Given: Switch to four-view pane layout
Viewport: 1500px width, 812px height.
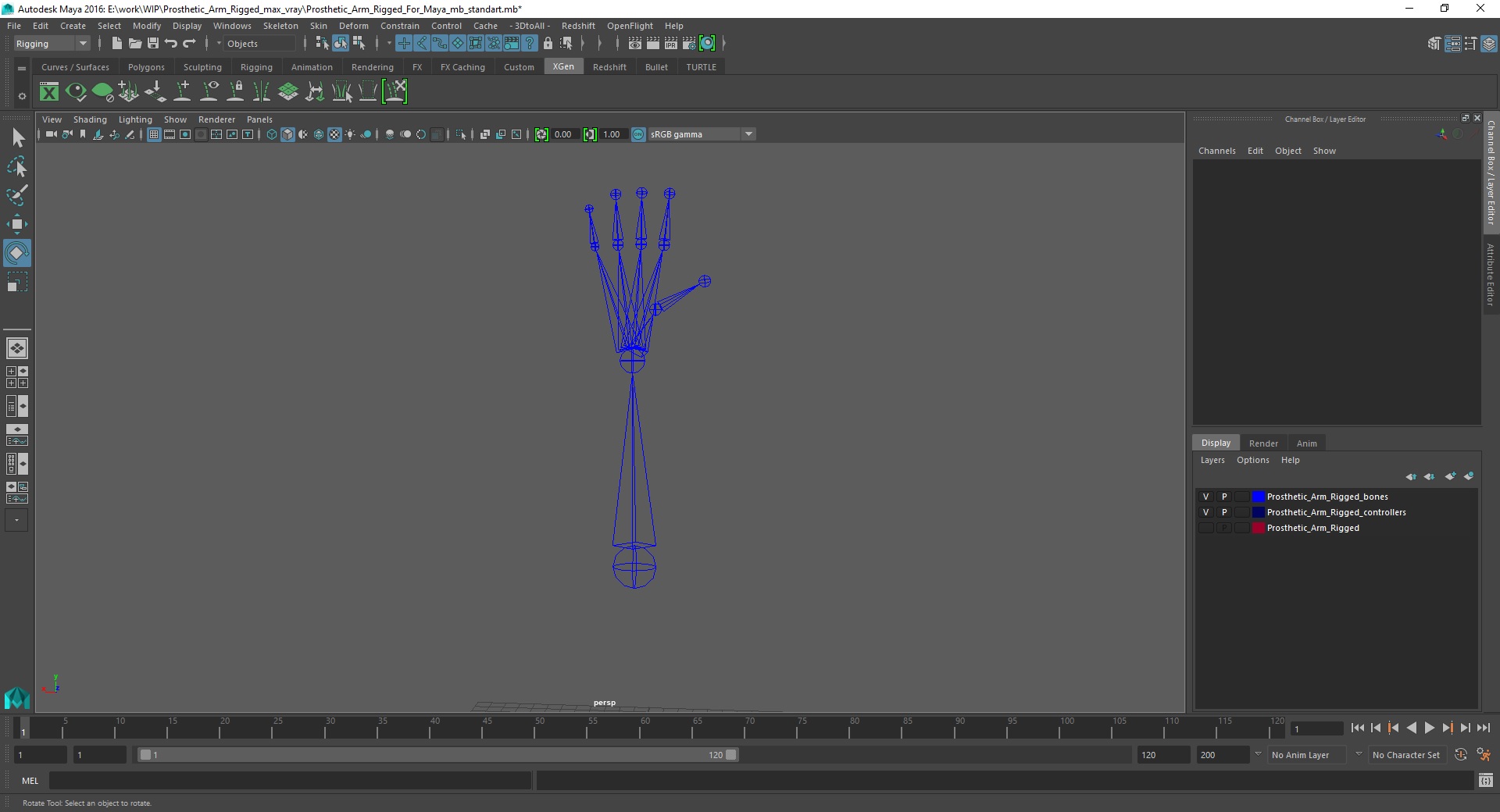Looking at the screenshot, I should click(17, 377).
